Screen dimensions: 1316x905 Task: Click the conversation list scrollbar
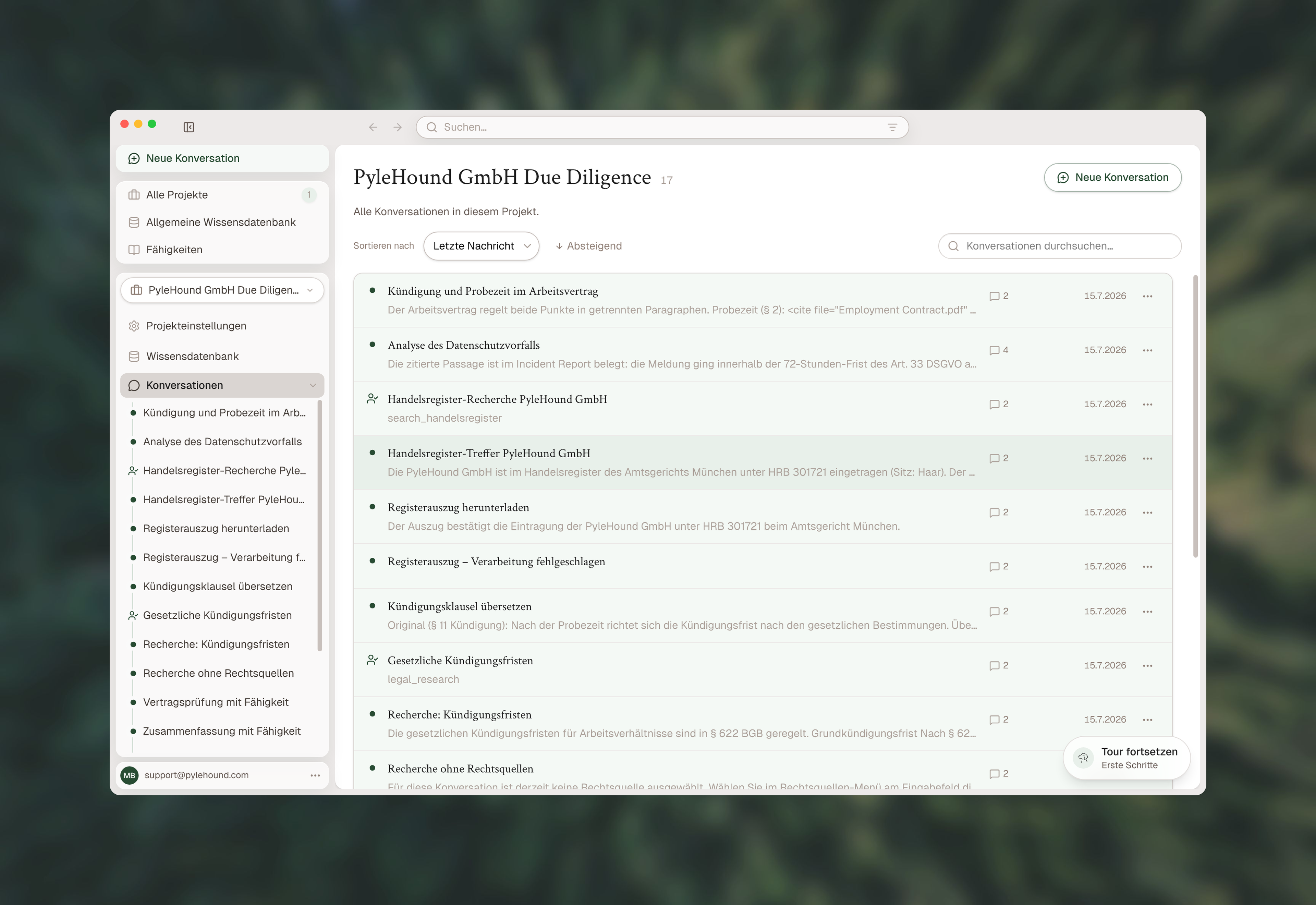point(1195,416)
